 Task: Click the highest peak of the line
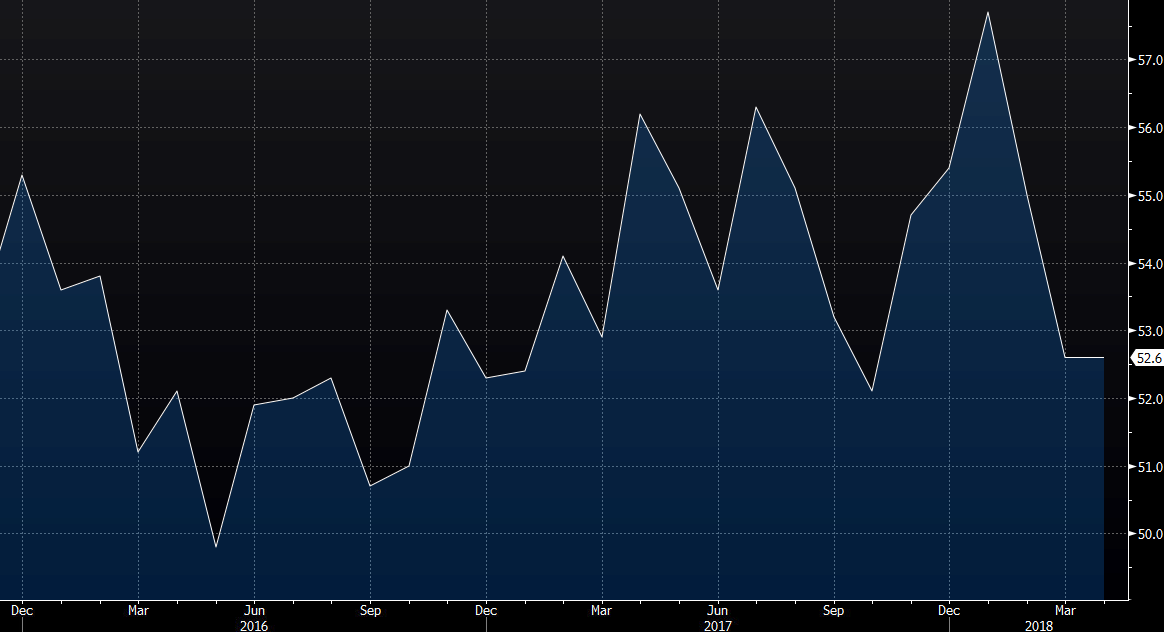point(987,13)
